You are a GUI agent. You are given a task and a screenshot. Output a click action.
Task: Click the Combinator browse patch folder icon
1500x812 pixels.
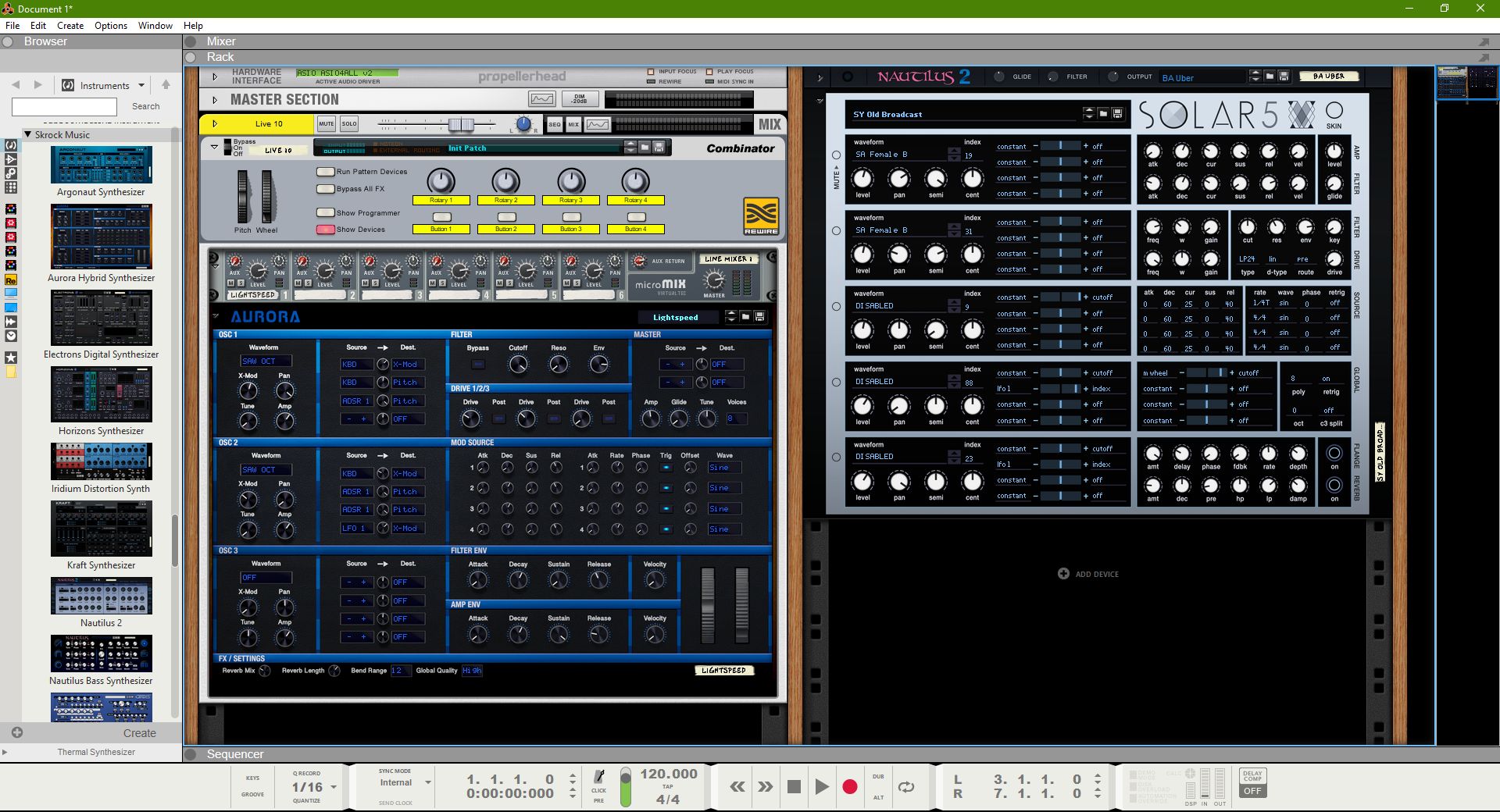pyautogui.click(x=645, y=148)
